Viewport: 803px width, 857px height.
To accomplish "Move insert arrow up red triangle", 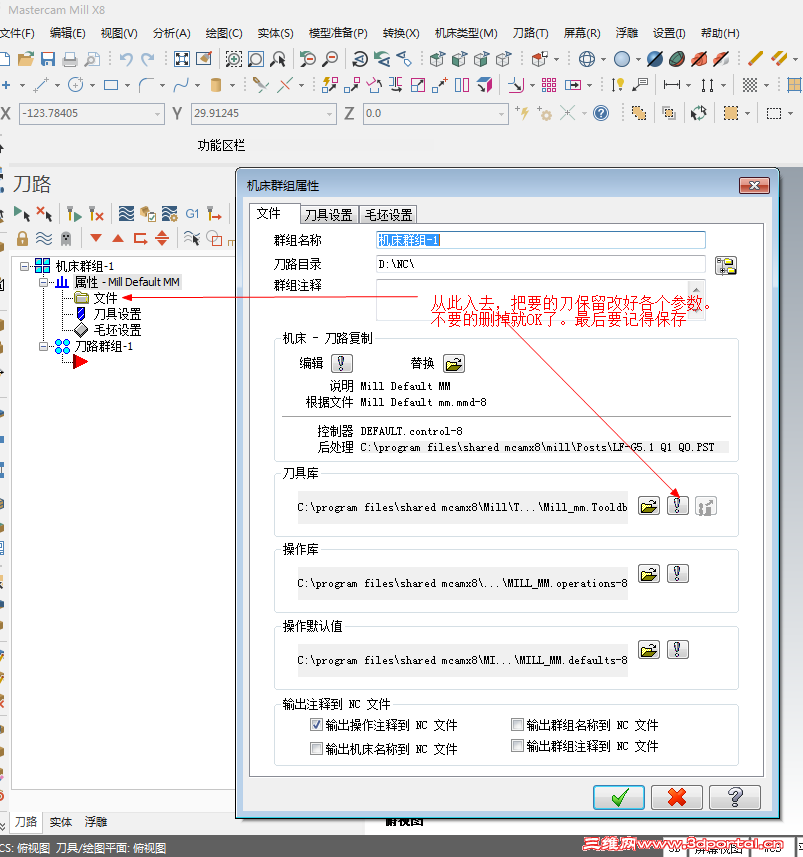I will click(118, 238).
